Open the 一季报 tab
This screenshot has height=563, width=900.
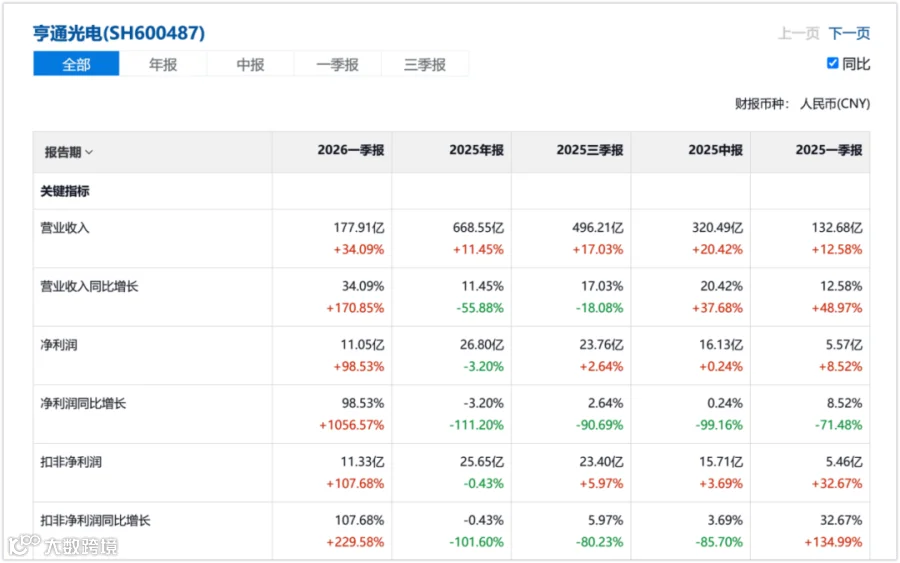tap(338, 64)
